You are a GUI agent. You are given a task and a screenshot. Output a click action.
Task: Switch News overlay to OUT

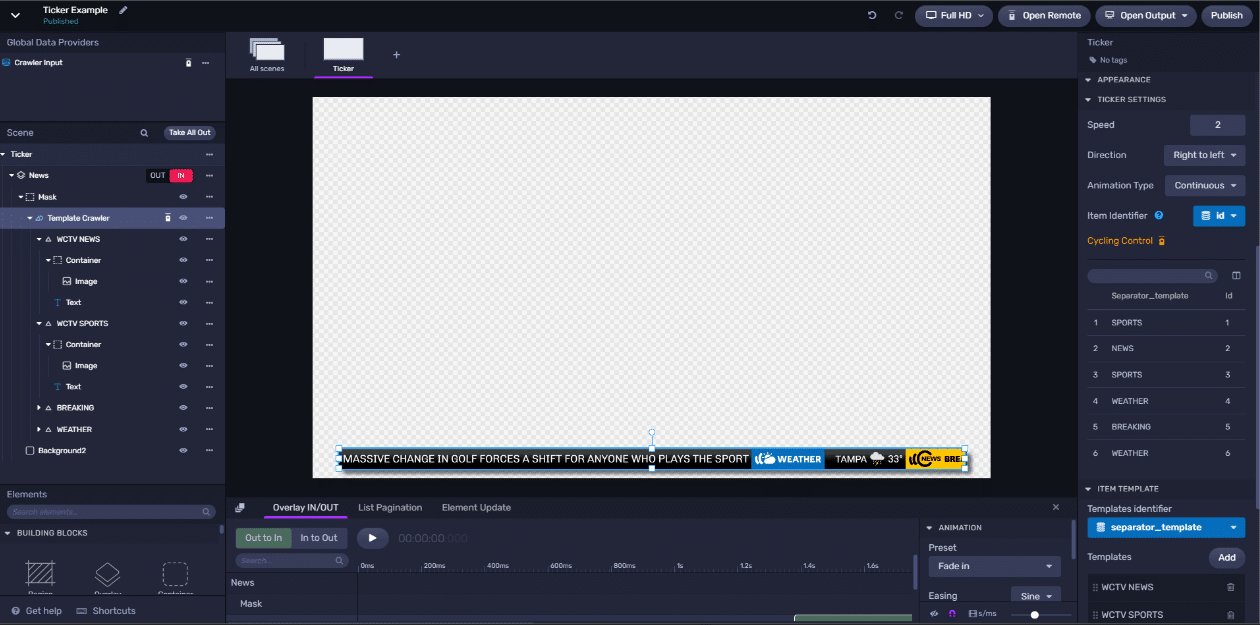click(x=157, y=176)
